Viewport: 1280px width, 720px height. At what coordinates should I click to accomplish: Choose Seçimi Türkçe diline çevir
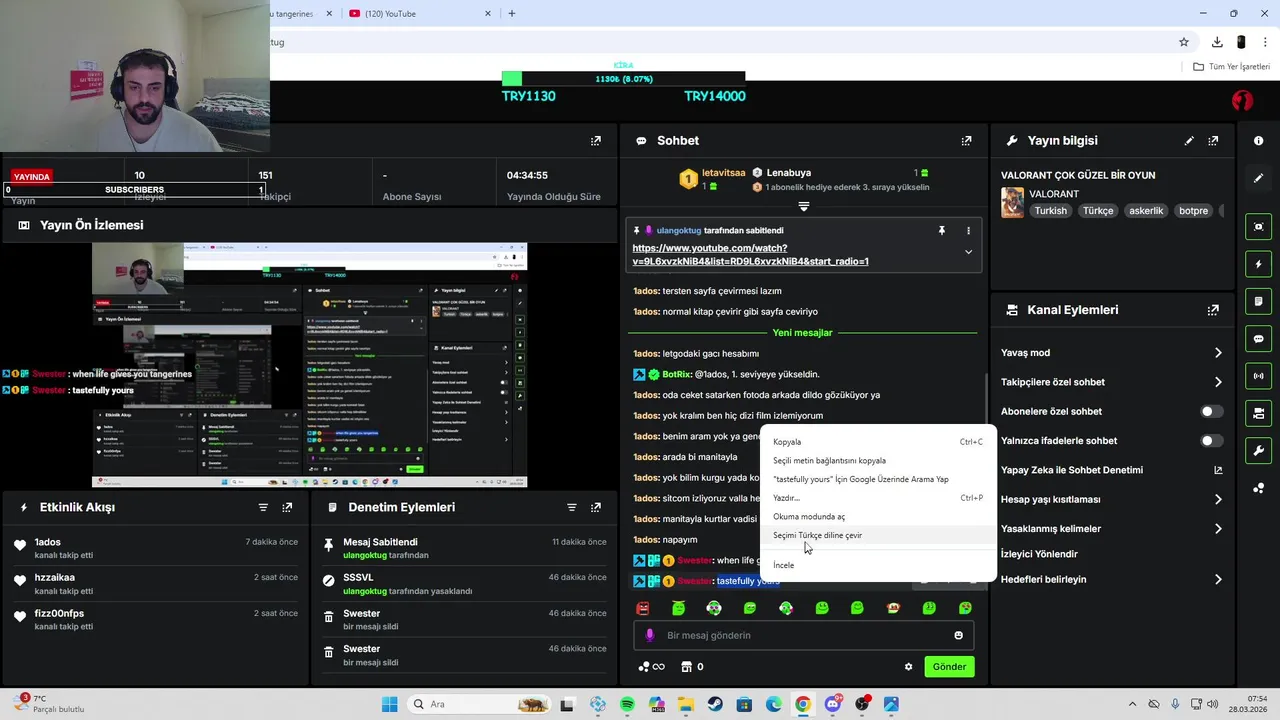pos(878,535)
